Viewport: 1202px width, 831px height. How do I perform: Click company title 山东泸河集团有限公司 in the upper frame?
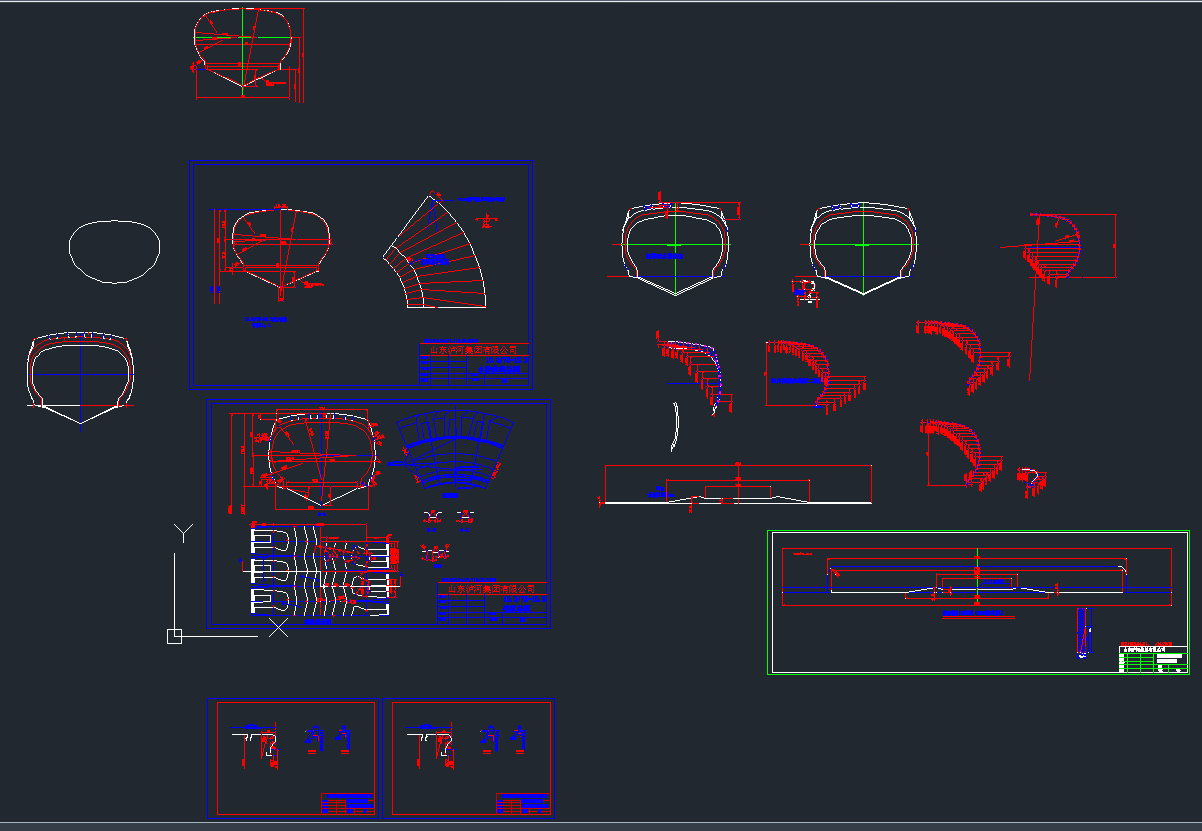click(x=473, y=349)
